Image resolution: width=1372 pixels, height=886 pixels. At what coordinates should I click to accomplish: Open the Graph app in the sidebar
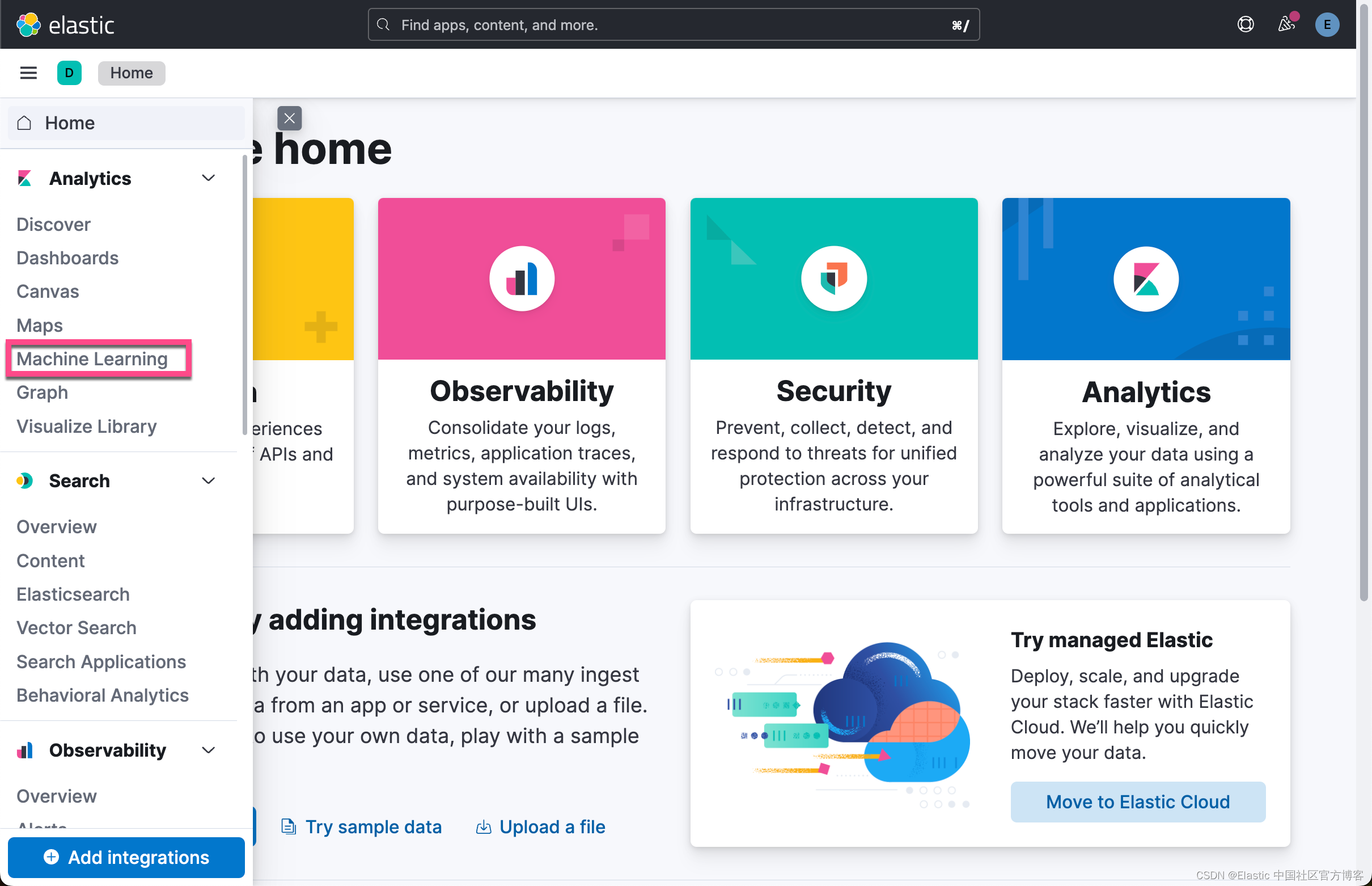coord(42,393)
